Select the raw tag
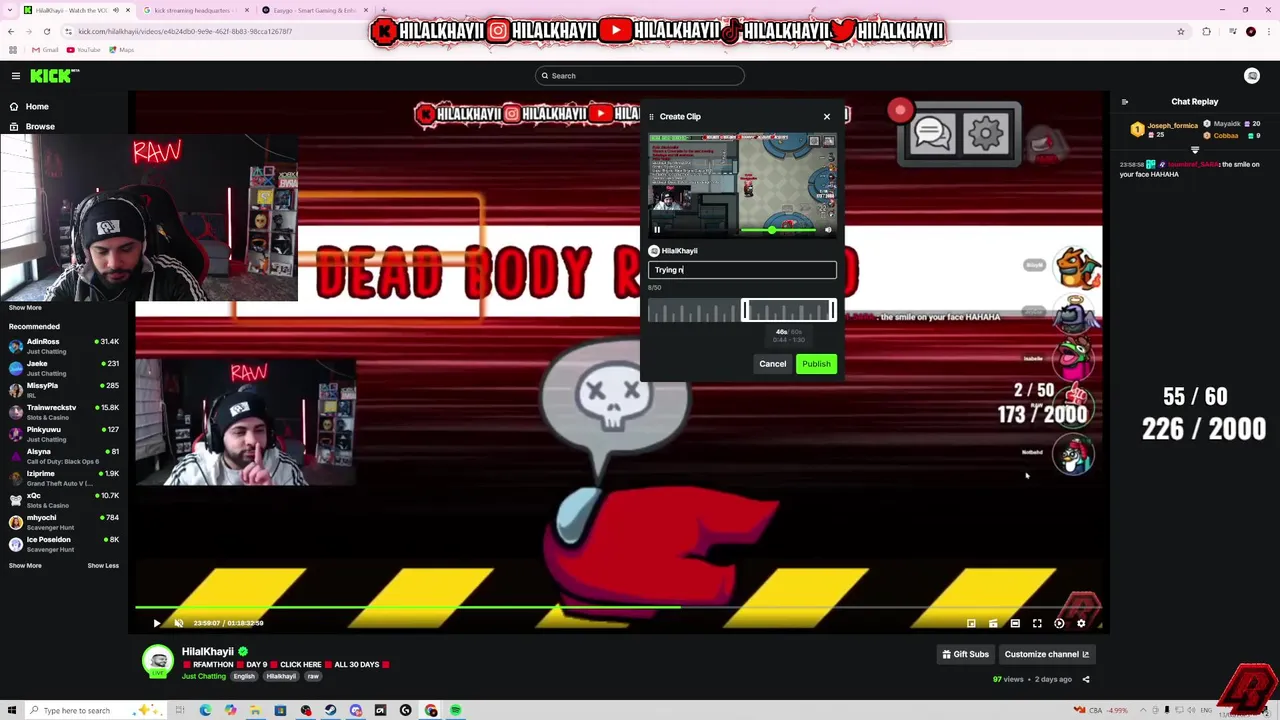 [x=313, y=676]
